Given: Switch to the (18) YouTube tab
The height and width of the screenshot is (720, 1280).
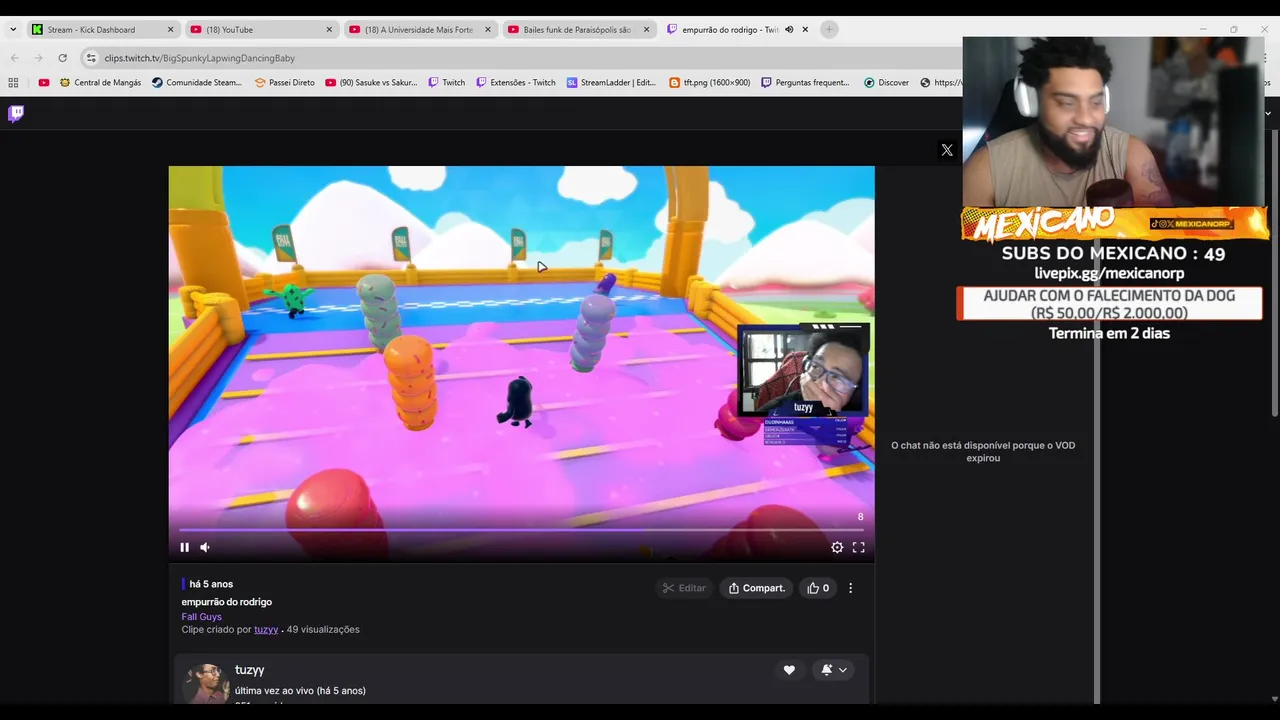Looking at the screenshot, I should point(261,30).
